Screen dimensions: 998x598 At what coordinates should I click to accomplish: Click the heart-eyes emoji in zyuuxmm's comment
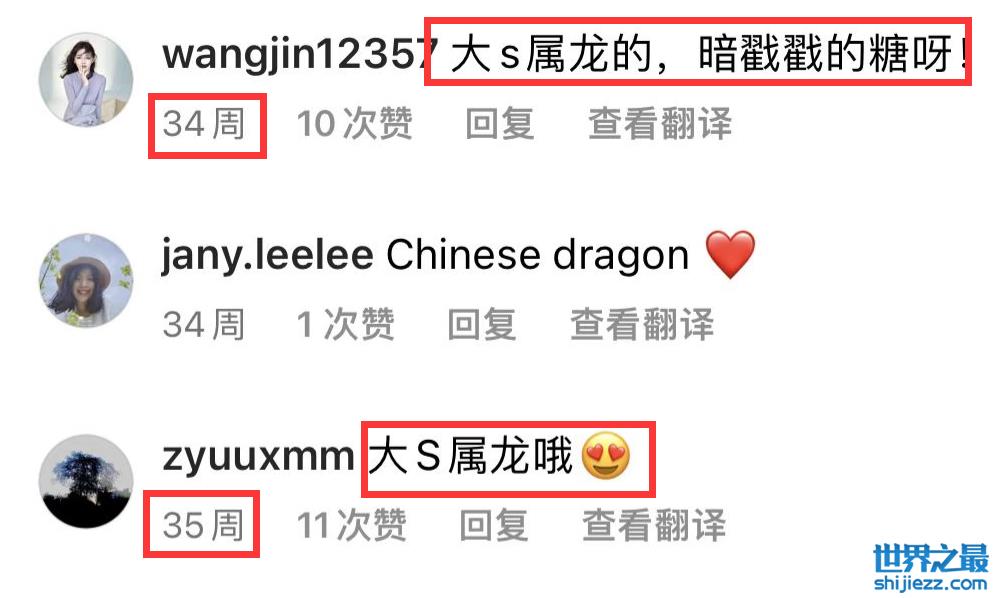(x=606, y=456)
